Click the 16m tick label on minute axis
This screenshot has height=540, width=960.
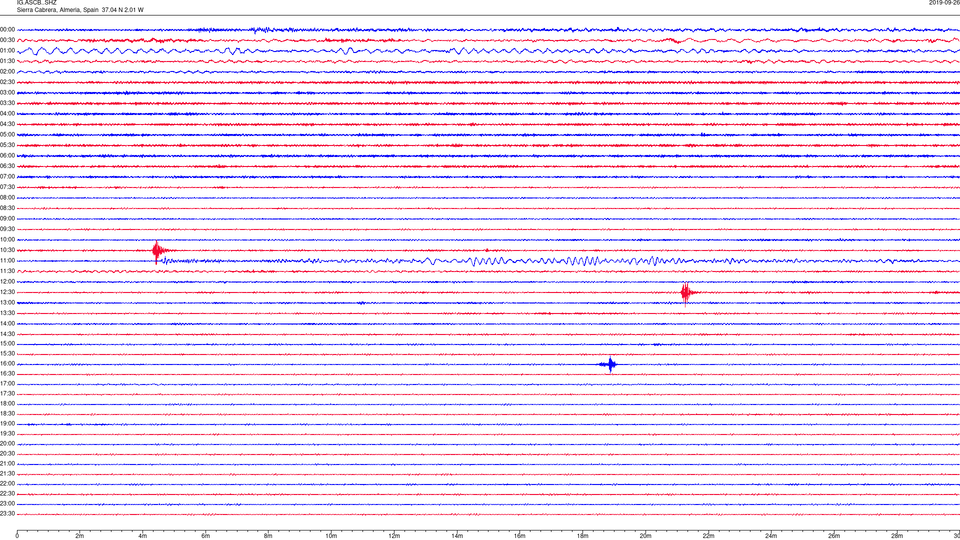[x=520, y=536]
